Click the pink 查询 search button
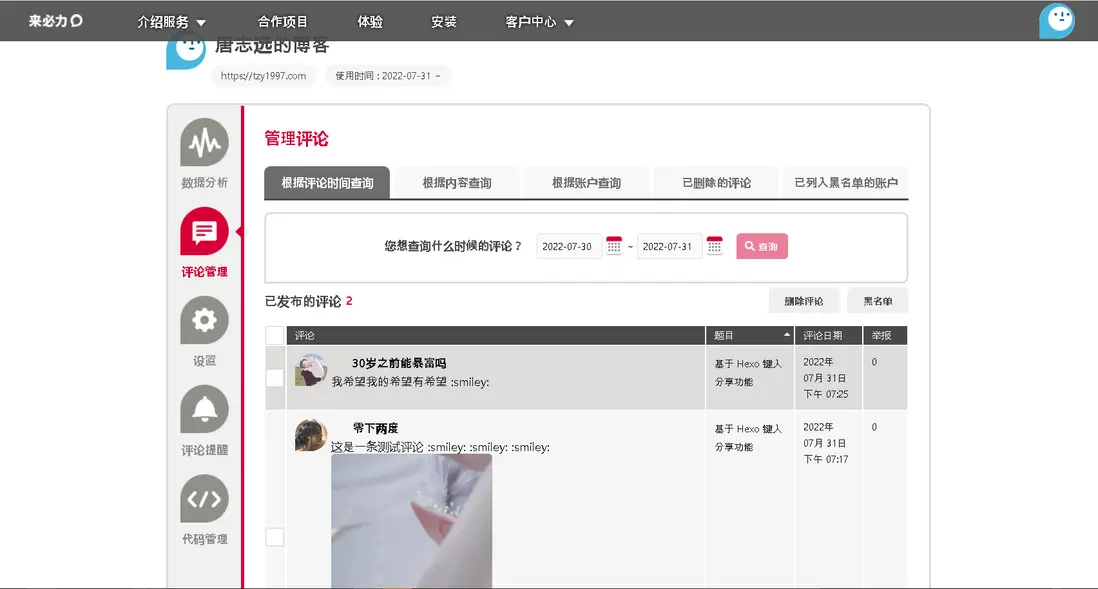This screenshot has height=589, width=1098. [x=762, y=246]
